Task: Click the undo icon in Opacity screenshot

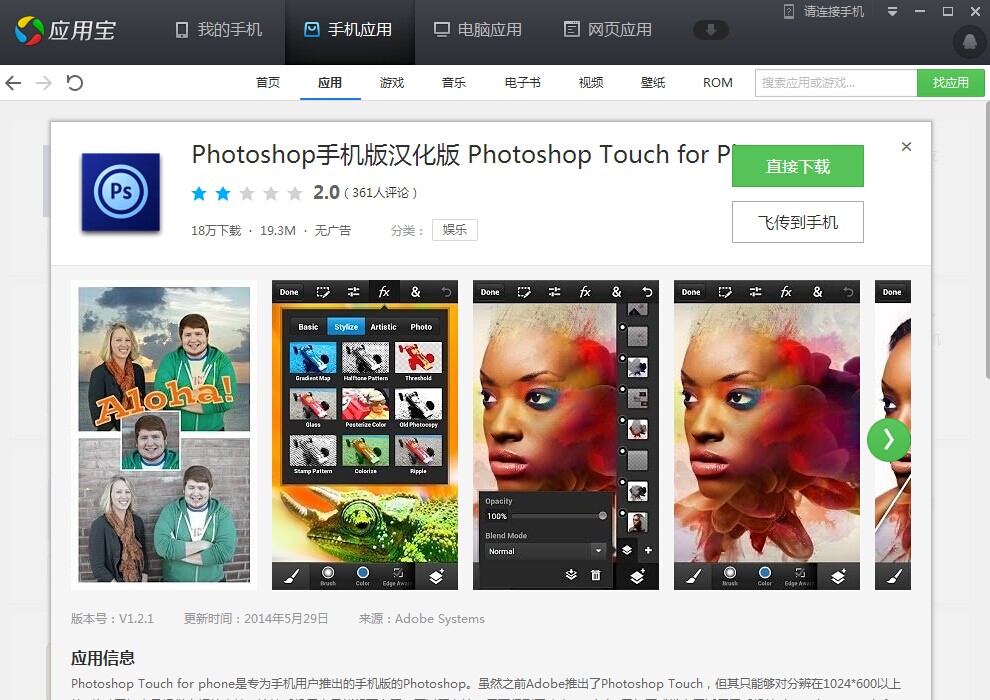Action: (647, 292)
